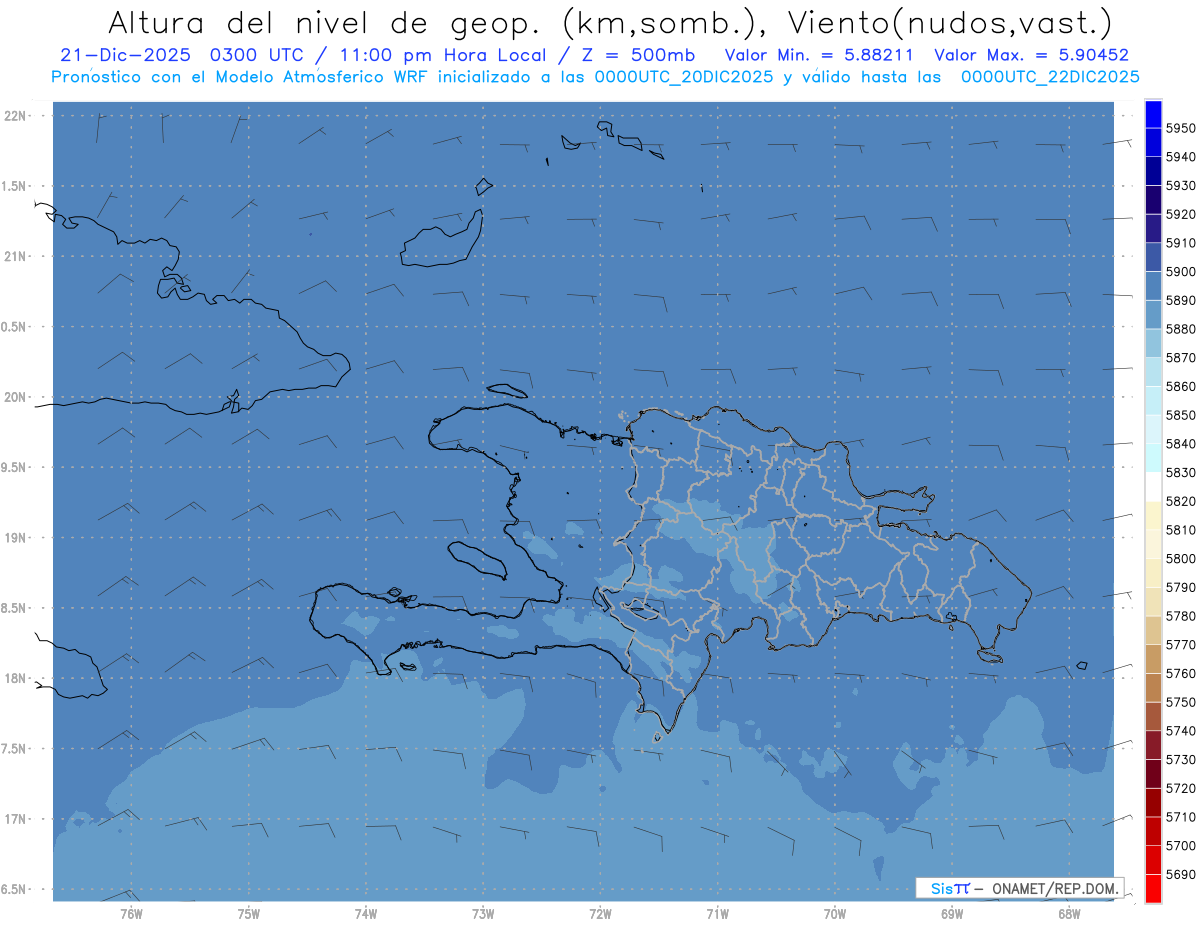Image resolution: width=1200 pixels, height=927 pixels.
Task: Click the 20N latitude axis label
Action: [x=17, y=397]
